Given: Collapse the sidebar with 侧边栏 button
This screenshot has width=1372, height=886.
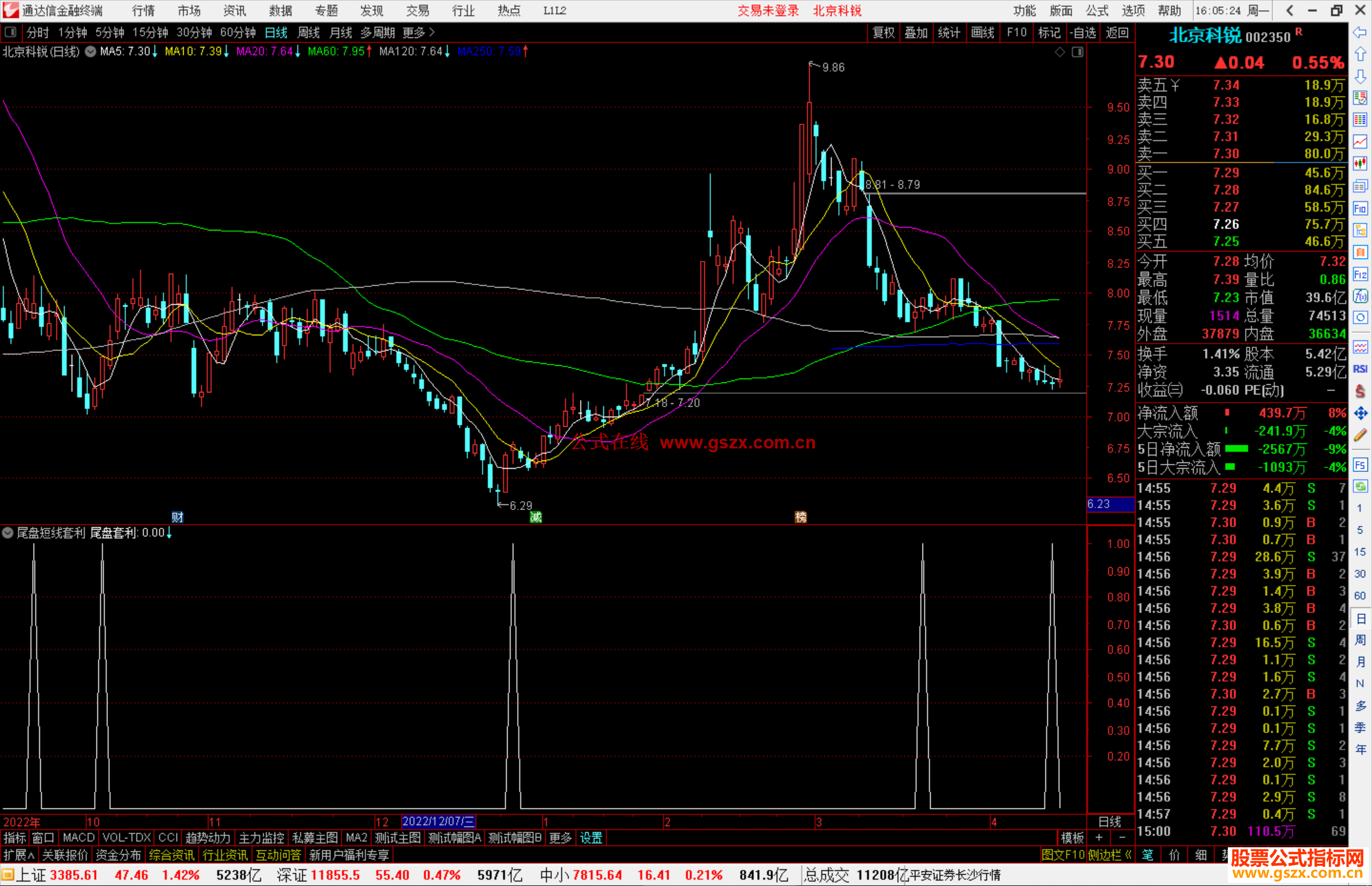Looking at the screenshot, I should click(x=1110, y=855).
